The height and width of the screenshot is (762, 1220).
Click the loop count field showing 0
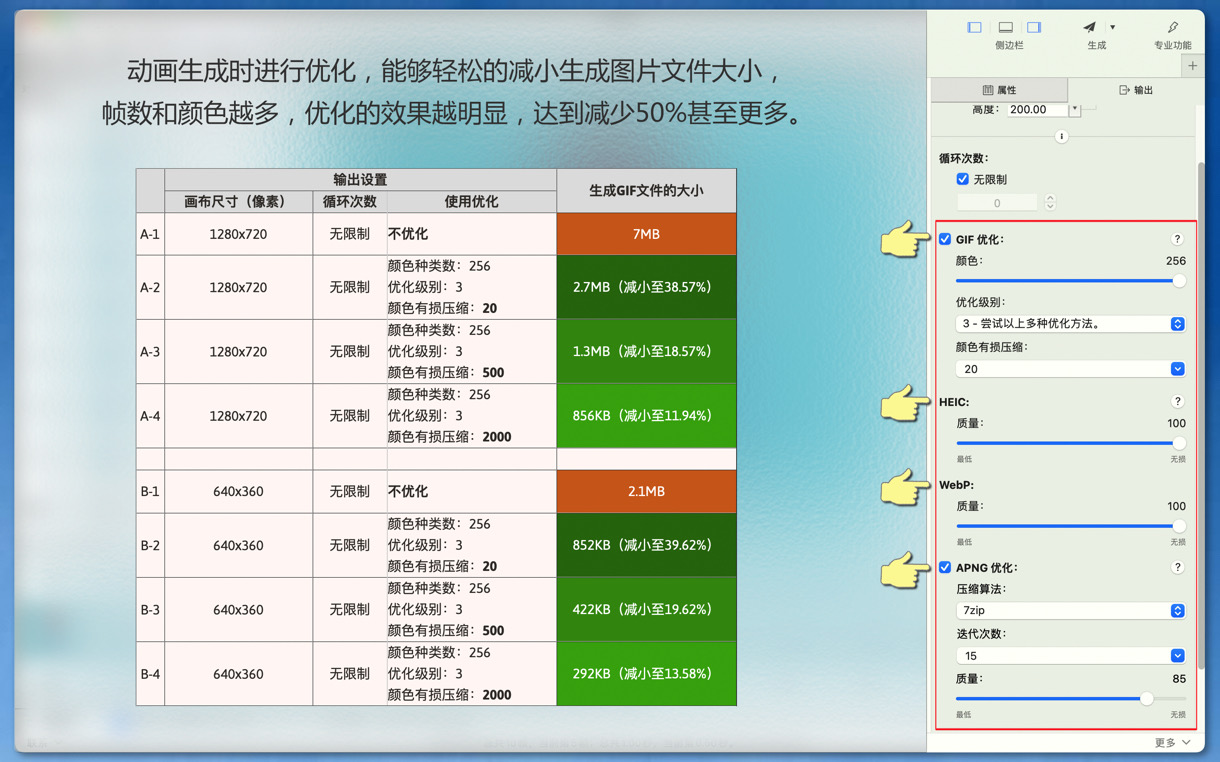(997, 203)
